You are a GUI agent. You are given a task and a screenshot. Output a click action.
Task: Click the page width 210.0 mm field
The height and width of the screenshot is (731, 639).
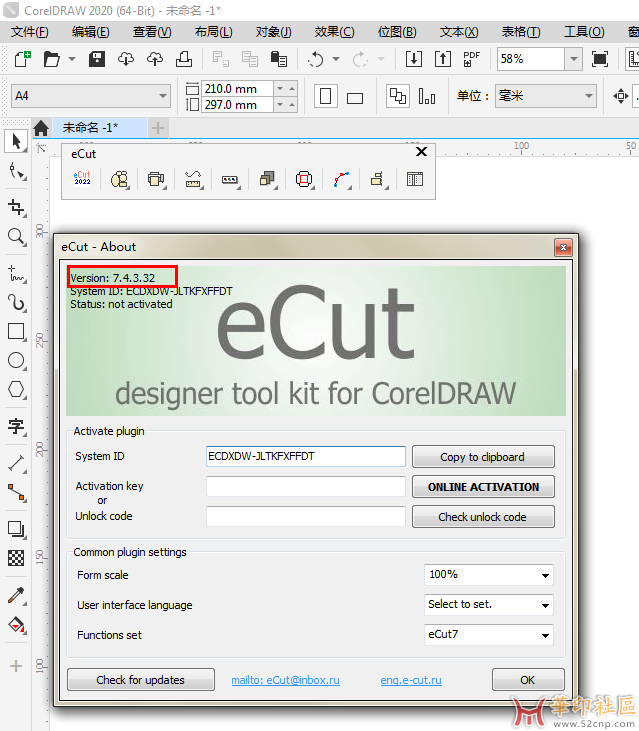pyautogui.click(x=237, y=89)
